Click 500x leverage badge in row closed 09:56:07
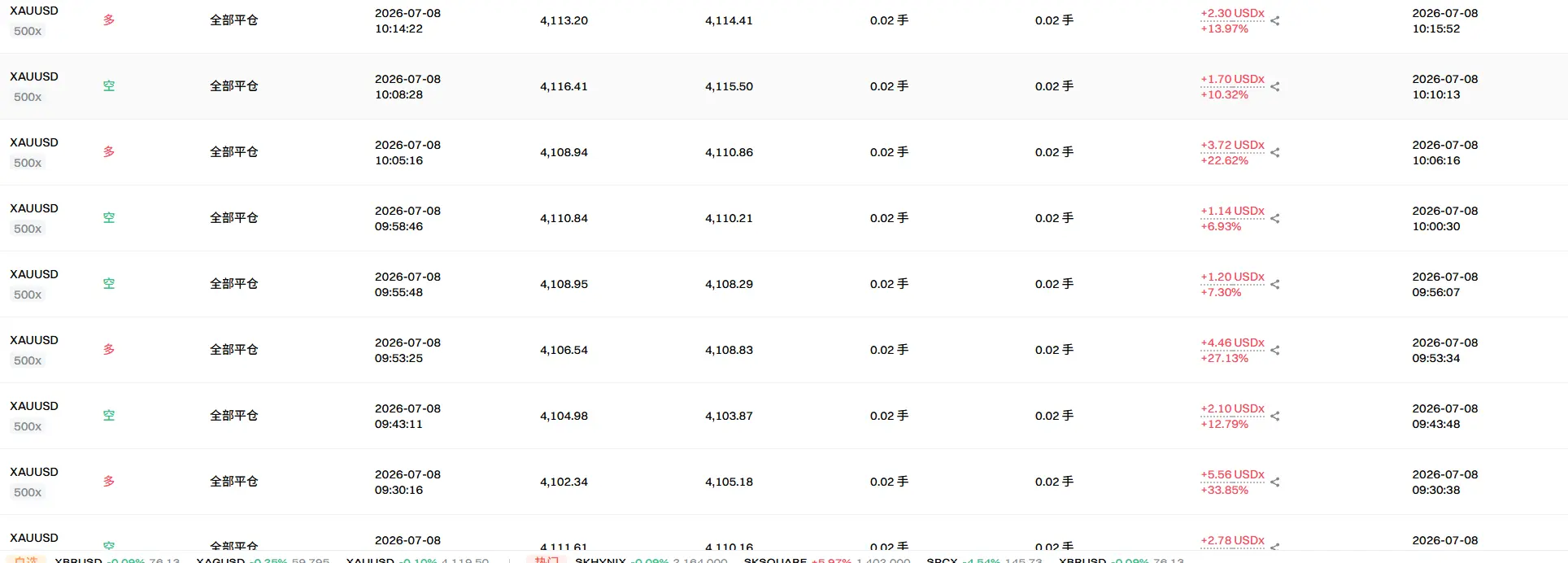The height and width of the screenshot is (563, 1568). tap(28, 295)
